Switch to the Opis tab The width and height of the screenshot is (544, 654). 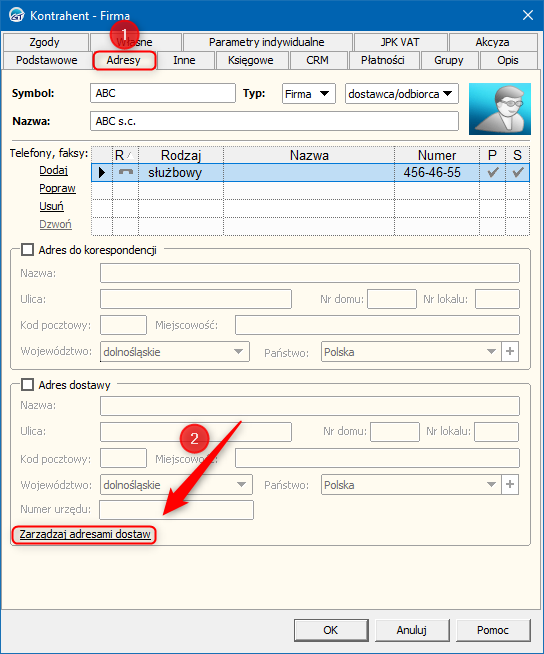tap(508, 60)
